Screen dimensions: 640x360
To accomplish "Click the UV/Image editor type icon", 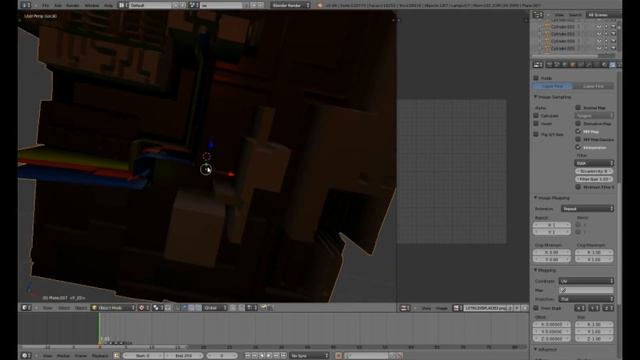I will (x=405, y=308).
